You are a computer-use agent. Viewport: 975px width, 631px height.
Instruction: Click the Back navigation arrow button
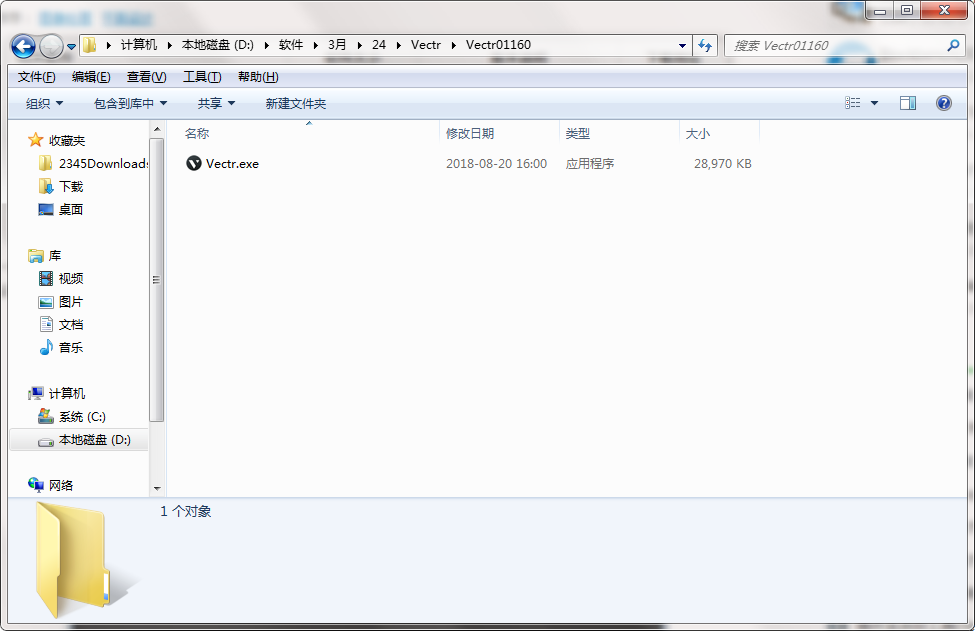click(x=23, y=46)
